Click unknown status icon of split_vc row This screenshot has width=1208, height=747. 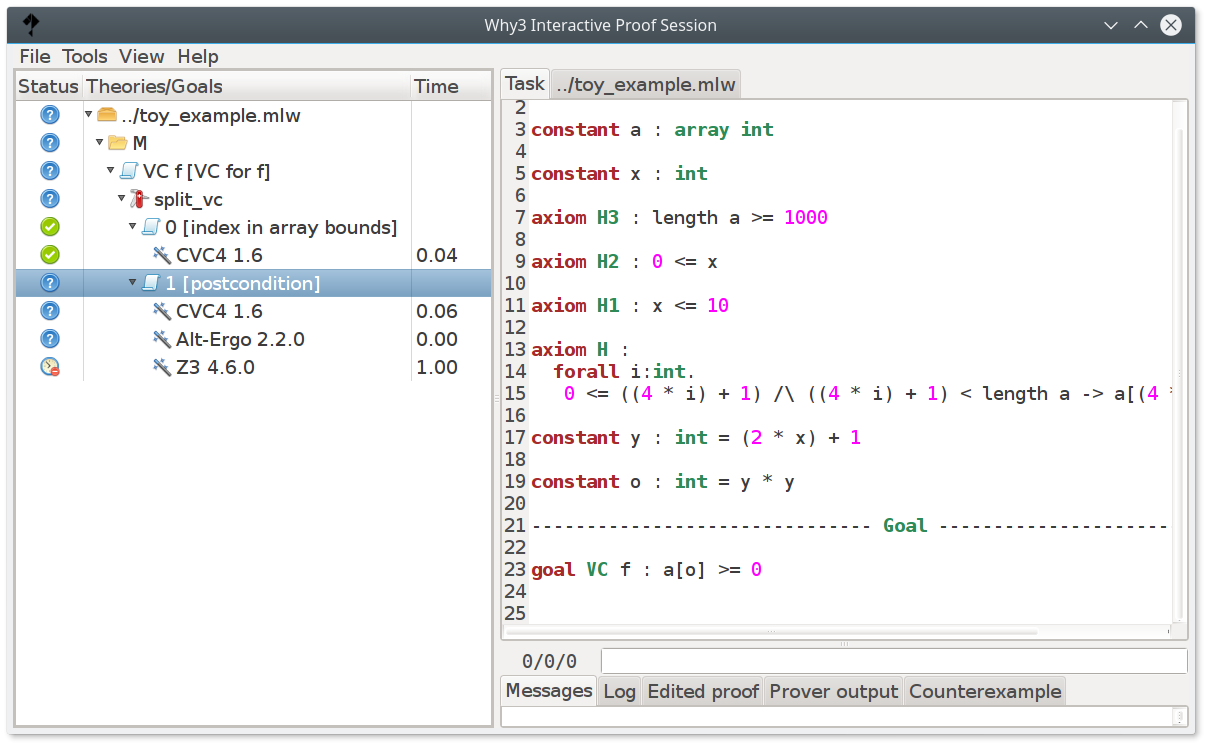[50, 199]
